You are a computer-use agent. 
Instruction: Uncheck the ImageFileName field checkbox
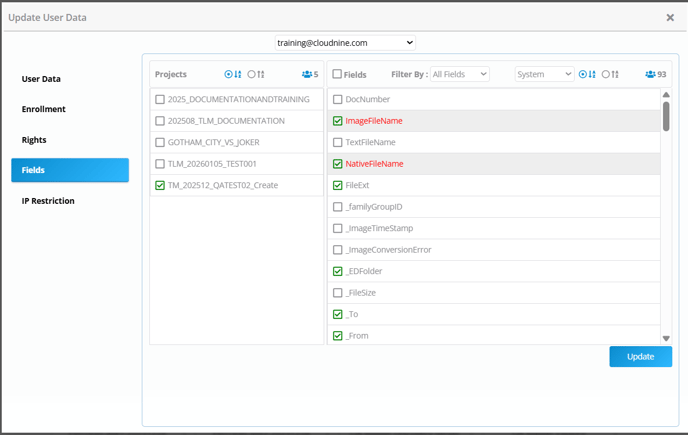tap(337, 121)
